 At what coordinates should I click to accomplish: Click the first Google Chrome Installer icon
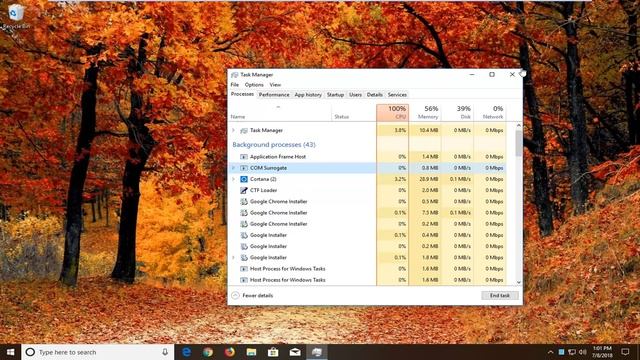coord(244,202)
